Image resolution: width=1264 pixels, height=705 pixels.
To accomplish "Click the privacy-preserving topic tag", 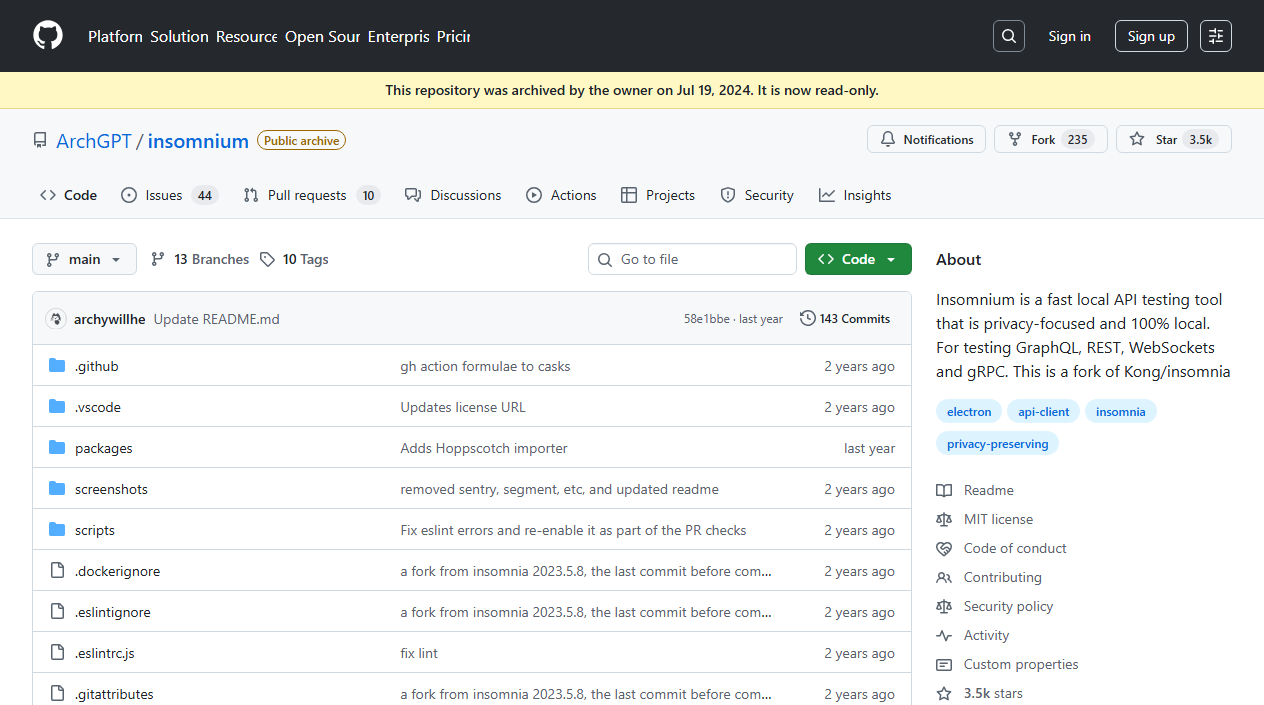I will [997, 443].
